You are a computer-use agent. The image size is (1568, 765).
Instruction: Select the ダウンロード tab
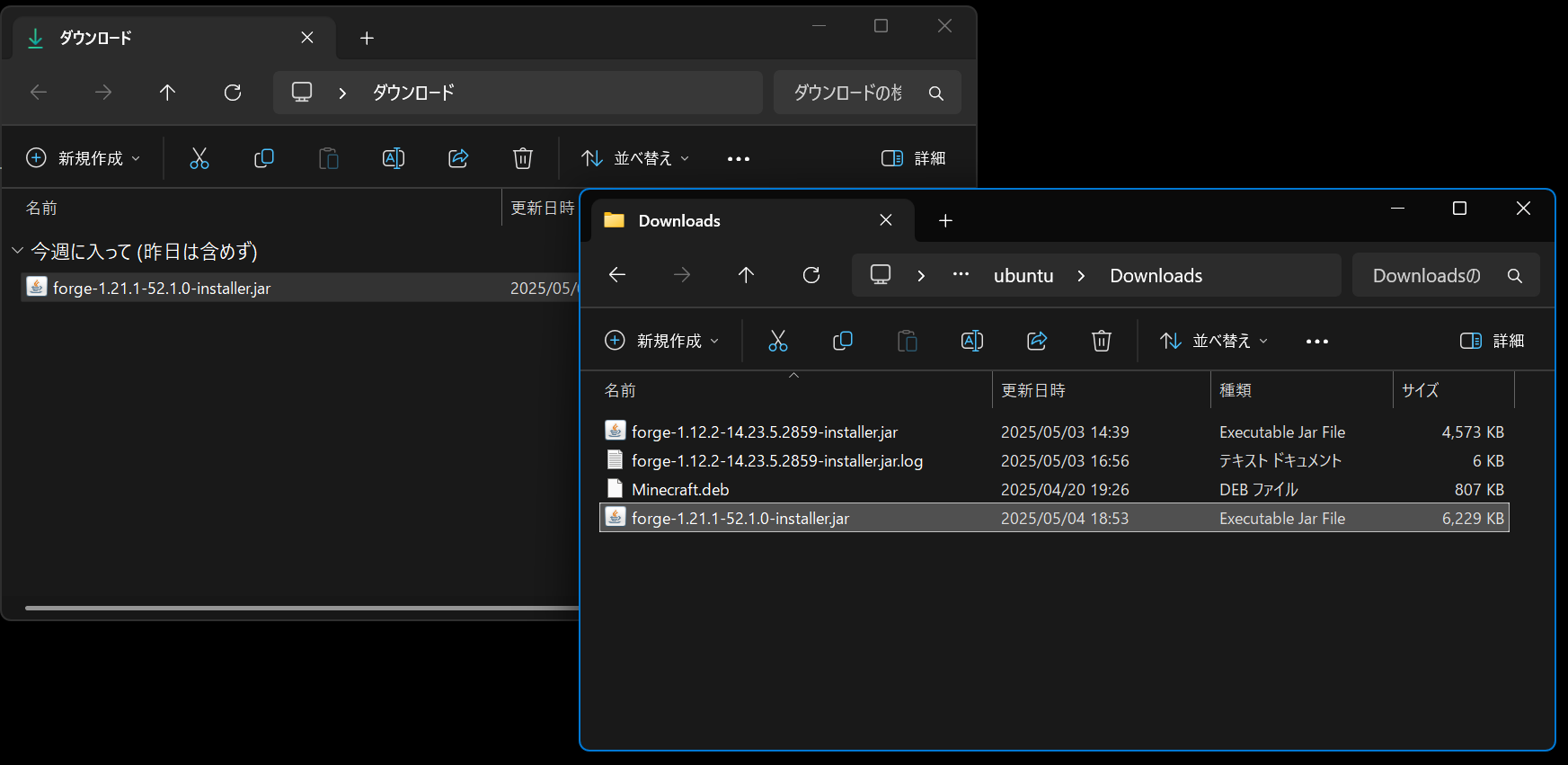(x=173, y=38)
